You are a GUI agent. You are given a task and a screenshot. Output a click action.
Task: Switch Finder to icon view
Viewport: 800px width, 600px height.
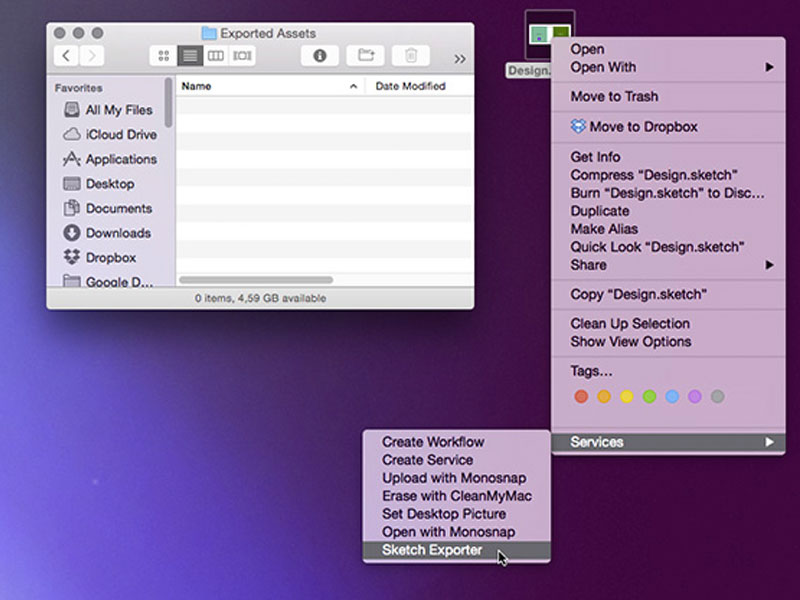[x=163, y=56]
